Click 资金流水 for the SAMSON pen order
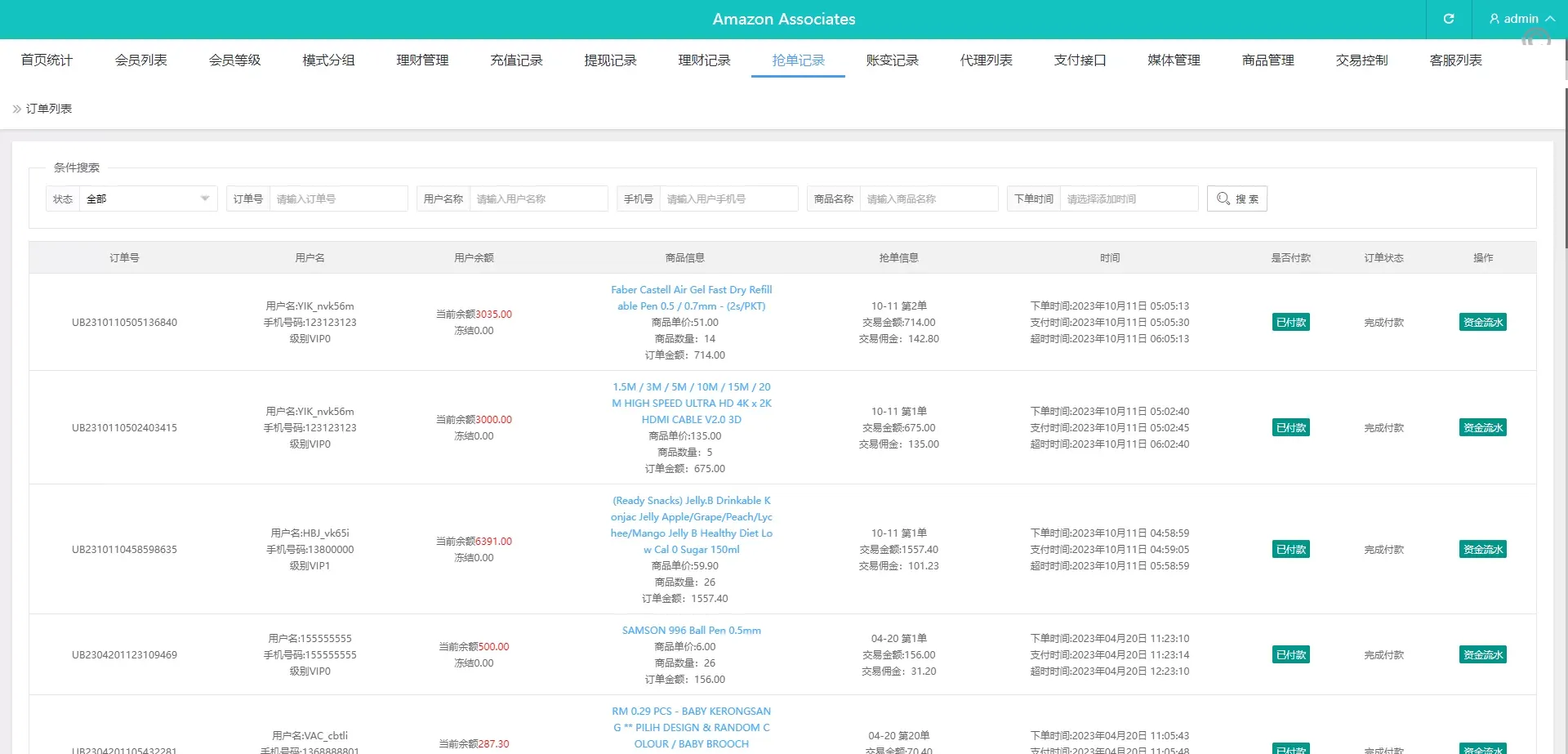 coord(1482,654)
